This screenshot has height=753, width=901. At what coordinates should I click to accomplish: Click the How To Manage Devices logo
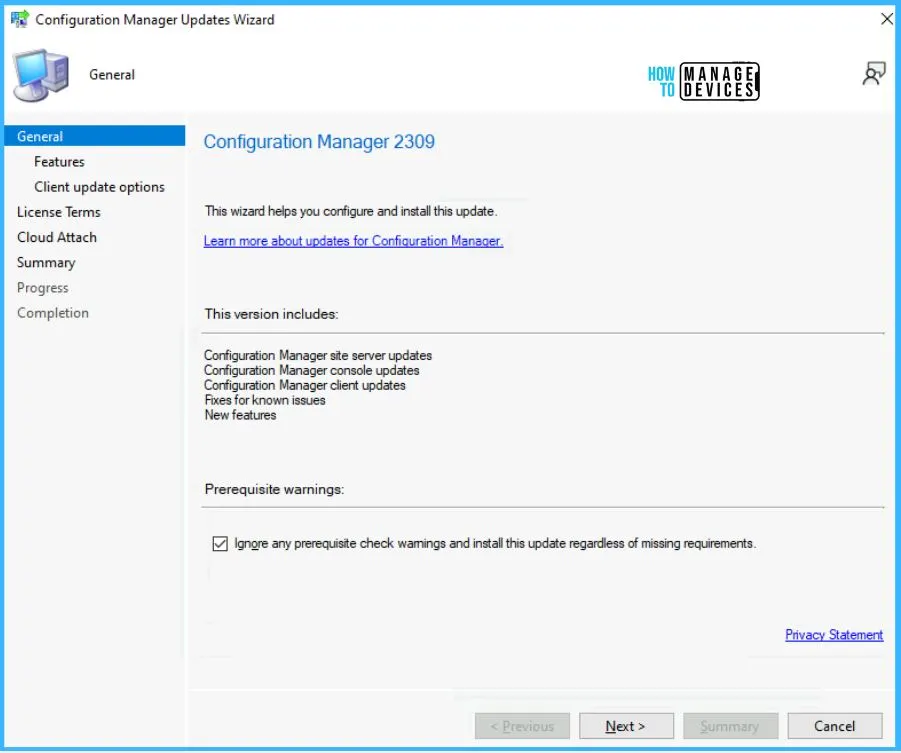703,81
